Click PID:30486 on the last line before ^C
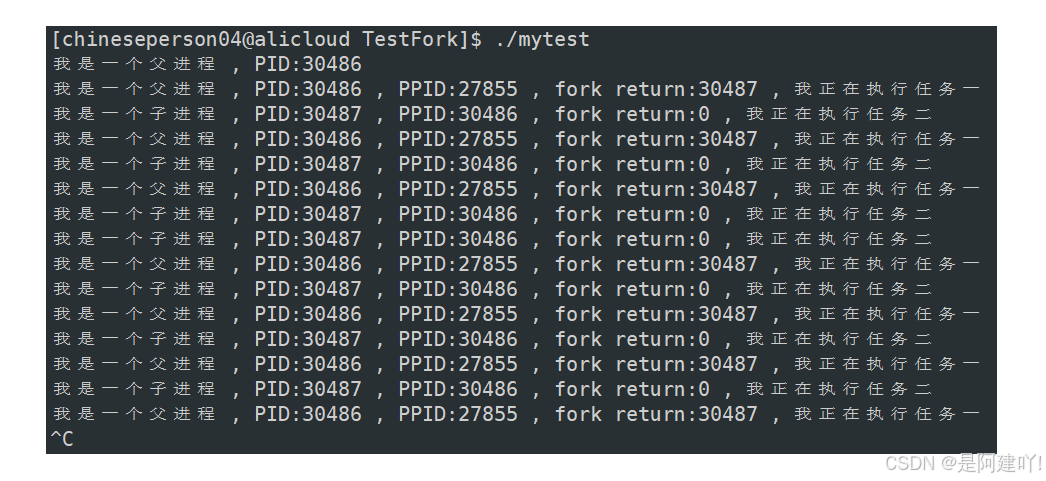Screen dimensions: 1046x481 click(308, 414)
